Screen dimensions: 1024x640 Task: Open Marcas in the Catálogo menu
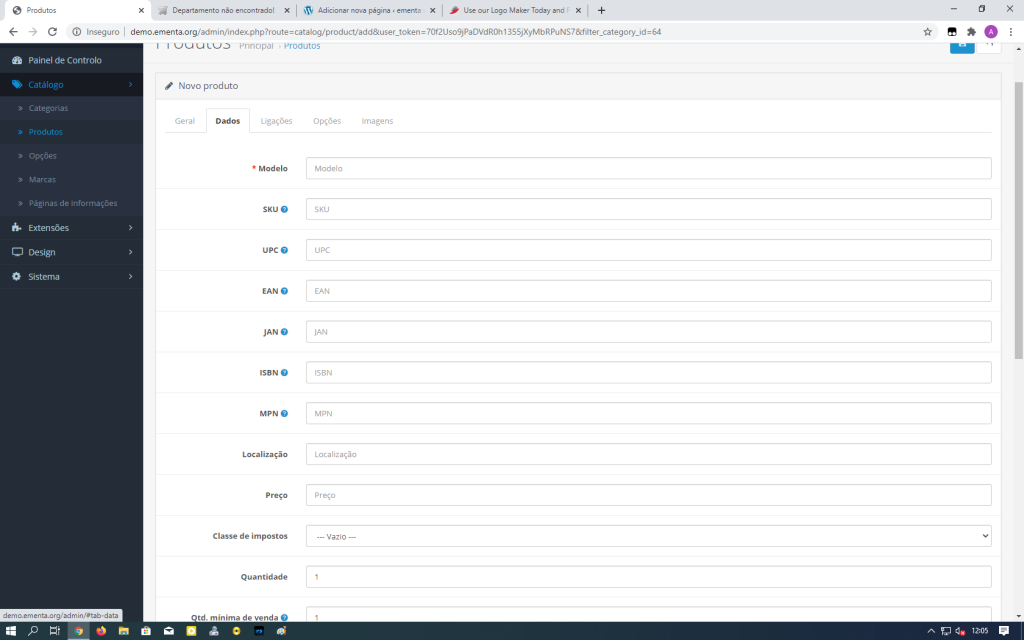coord(42,180)
